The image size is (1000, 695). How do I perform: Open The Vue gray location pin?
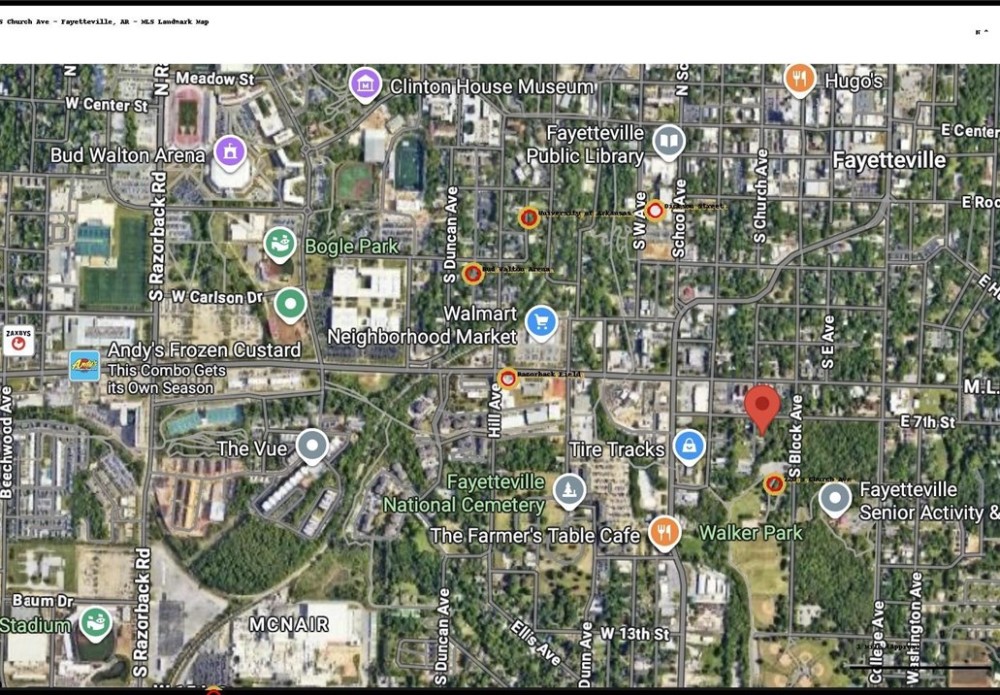coord(313,446)
